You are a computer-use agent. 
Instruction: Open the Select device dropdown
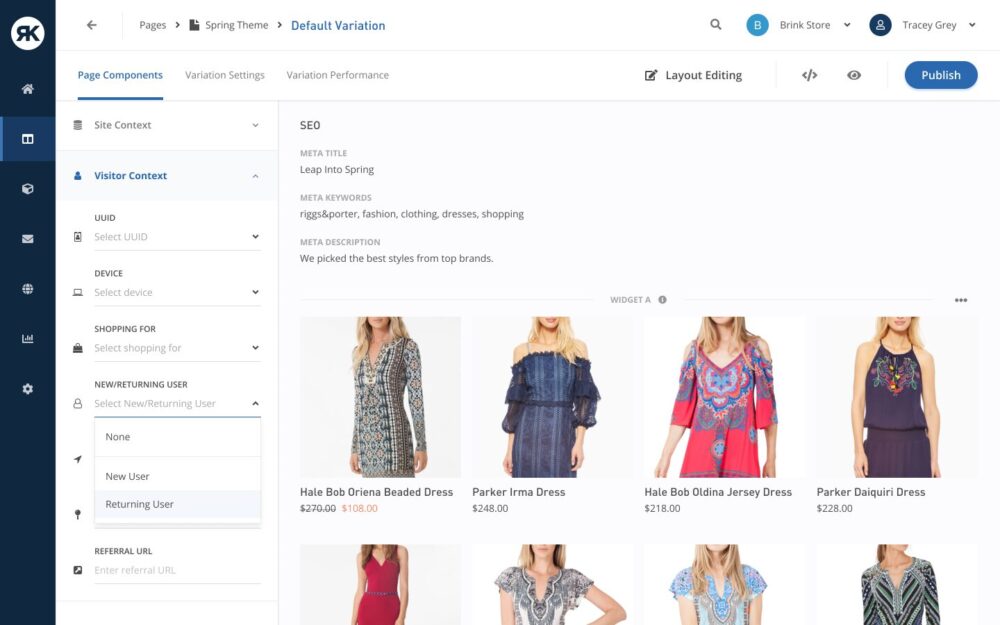[x=175, y=293]
